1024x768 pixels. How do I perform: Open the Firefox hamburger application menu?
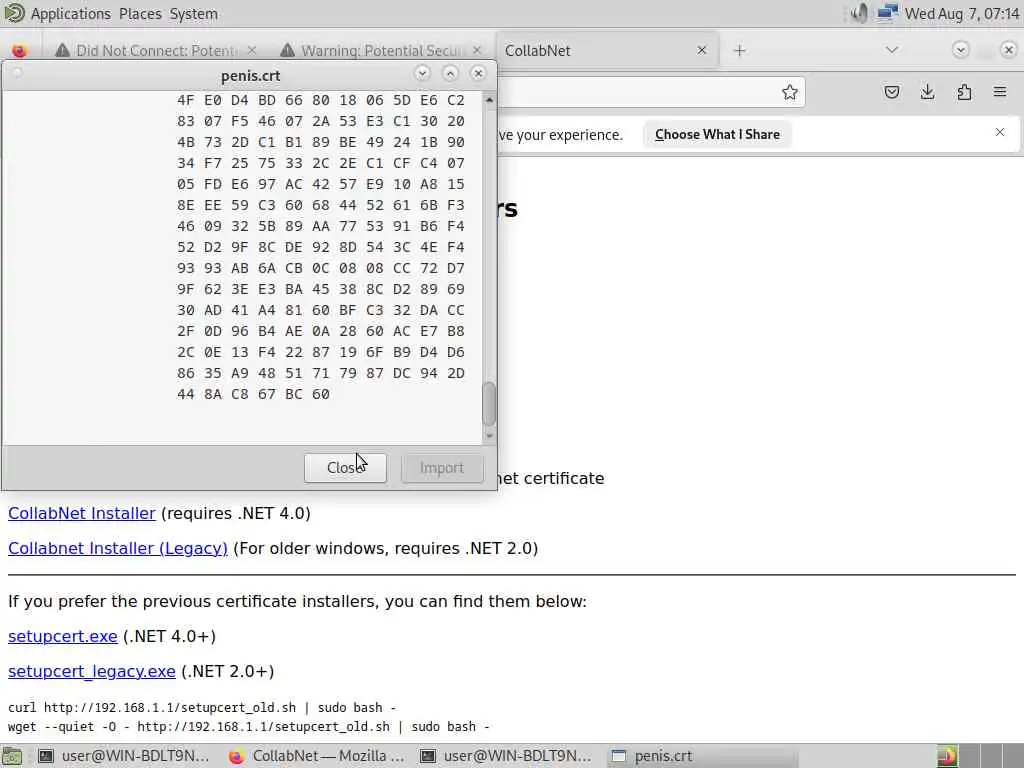(1000, 92)
